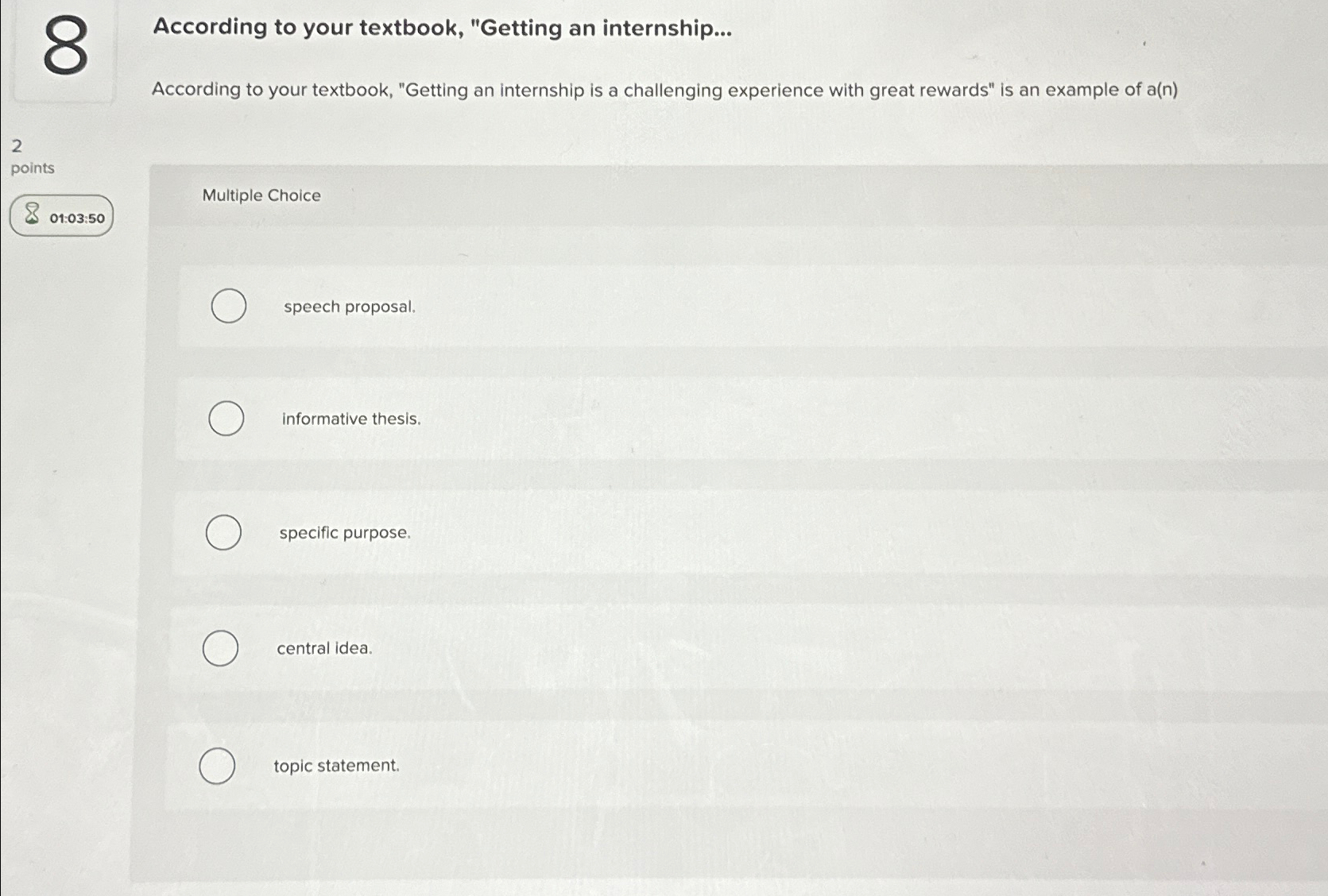Select the 'specific purpose' answer option

tap(223, 533)
